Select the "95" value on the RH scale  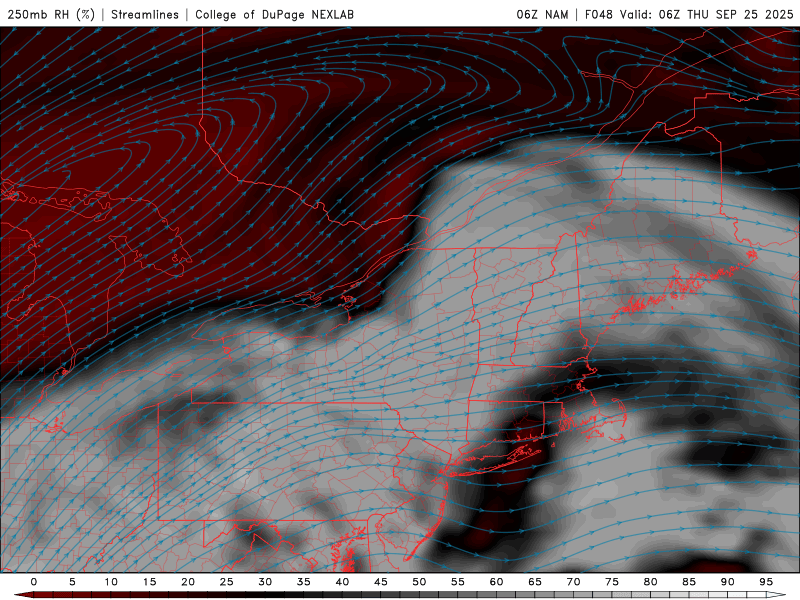(x=766, y=582)
